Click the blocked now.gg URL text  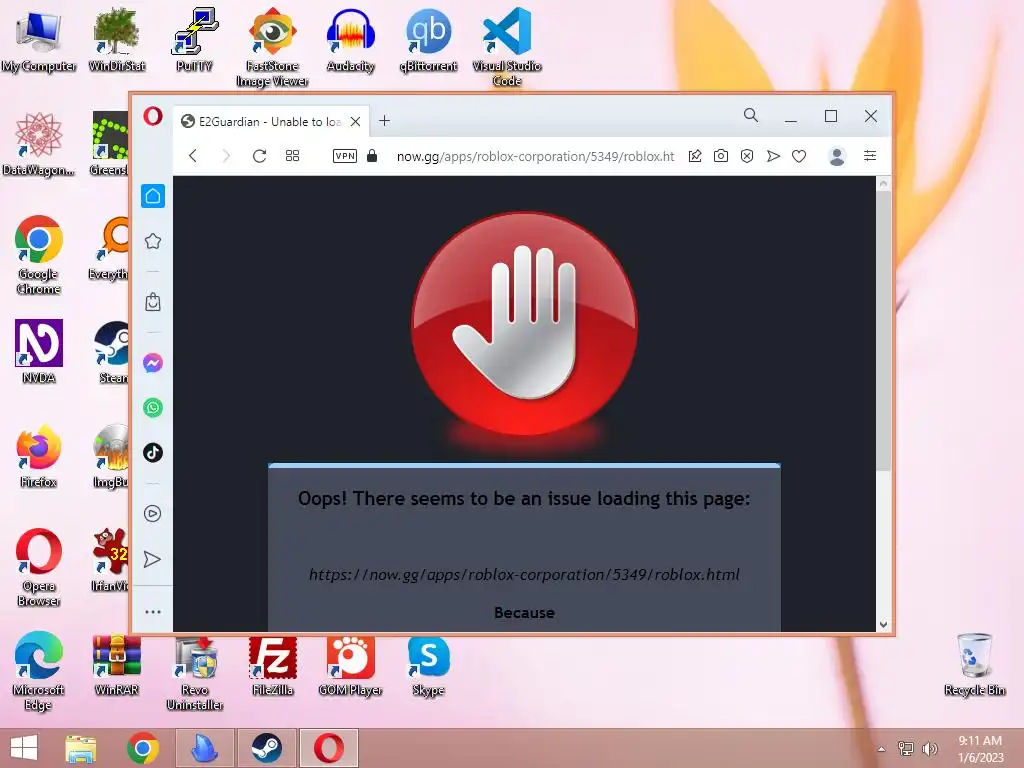click(524, 575)
